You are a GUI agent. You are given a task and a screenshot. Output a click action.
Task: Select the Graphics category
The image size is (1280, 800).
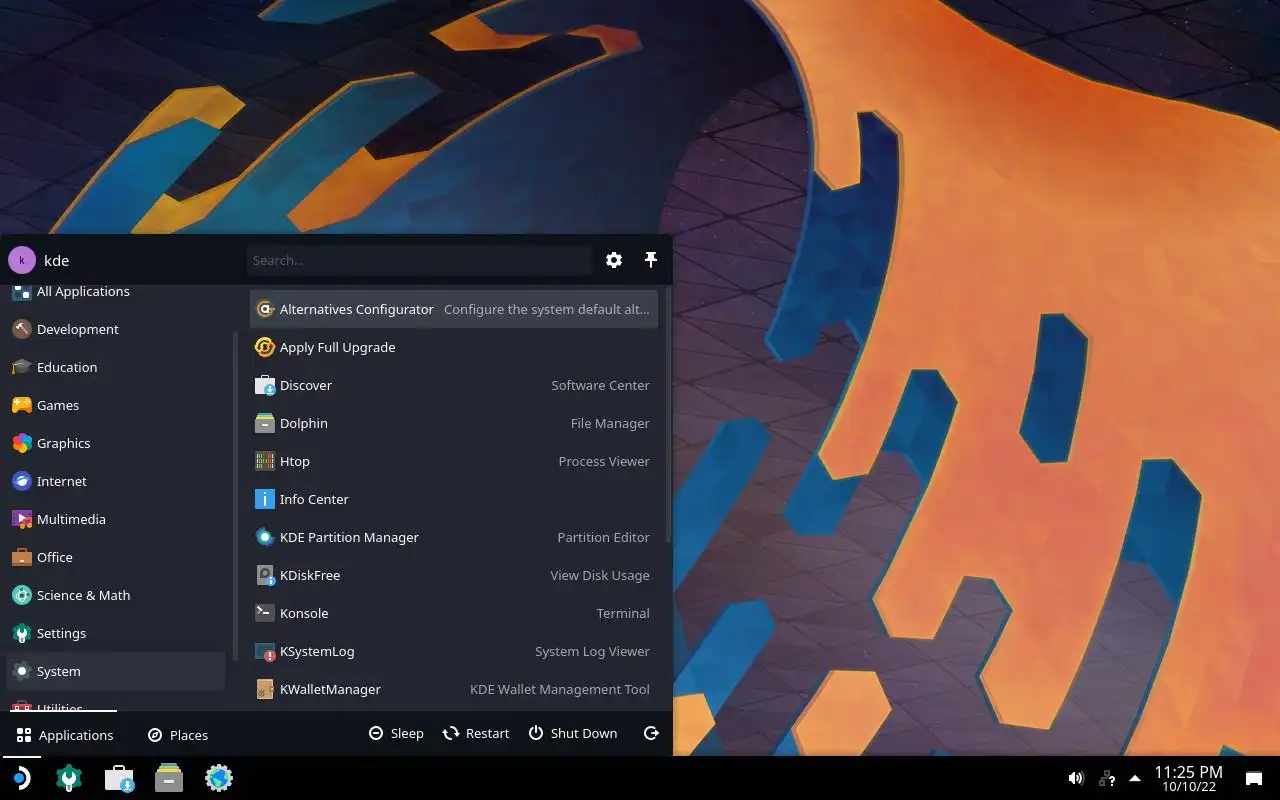(116, 443)
